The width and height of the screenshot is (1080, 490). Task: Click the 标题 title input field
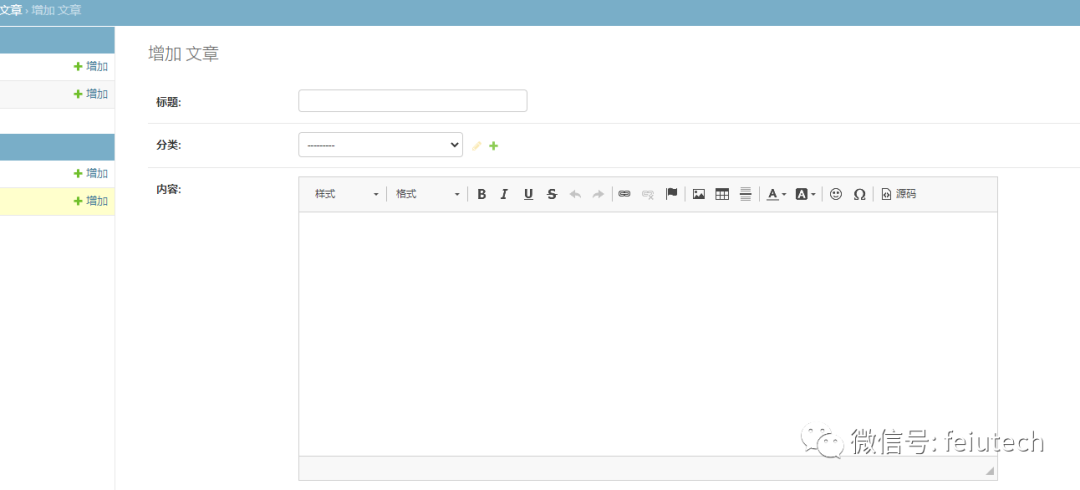point(412,101)
